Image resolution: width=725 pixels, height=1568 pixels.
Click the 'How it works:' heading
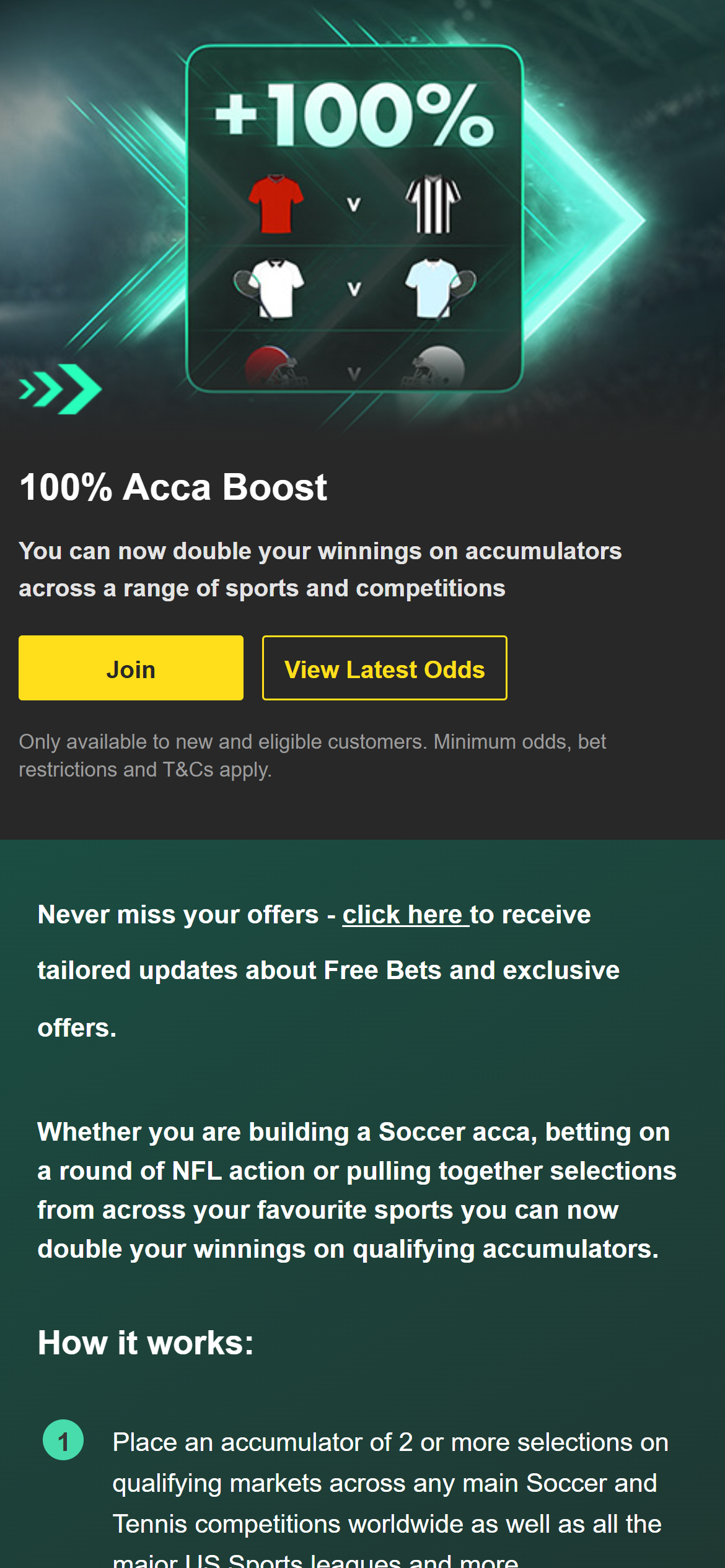pos(146,1341)
